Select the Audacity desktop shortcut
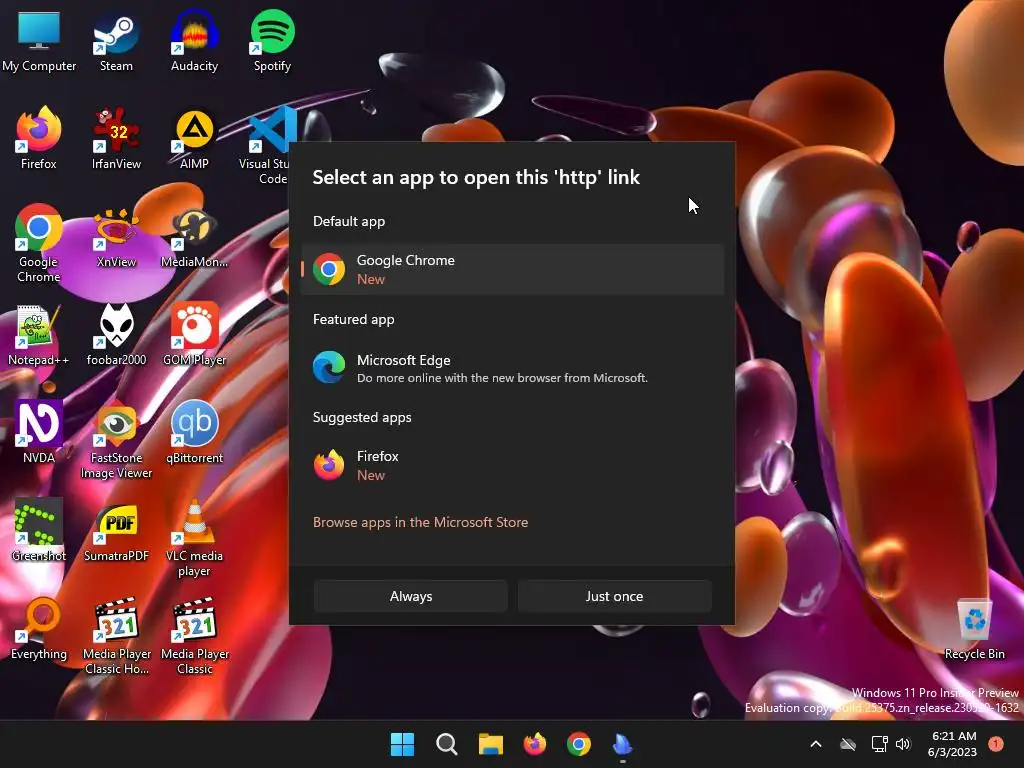This screenshot has height=768, width=1024. coord(194,40)
